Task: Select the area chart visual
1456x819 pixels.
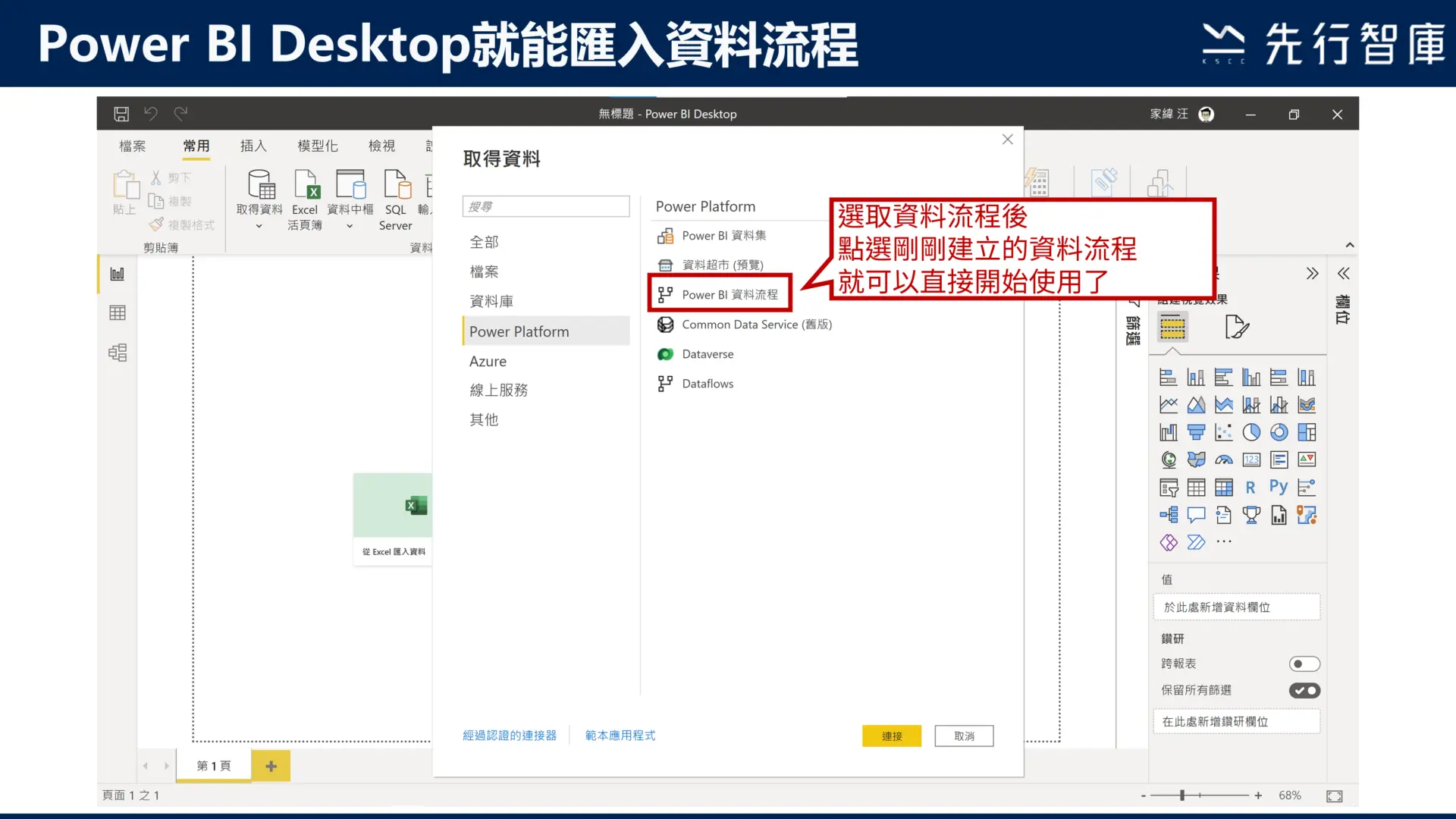Action: coord(1196,405)
